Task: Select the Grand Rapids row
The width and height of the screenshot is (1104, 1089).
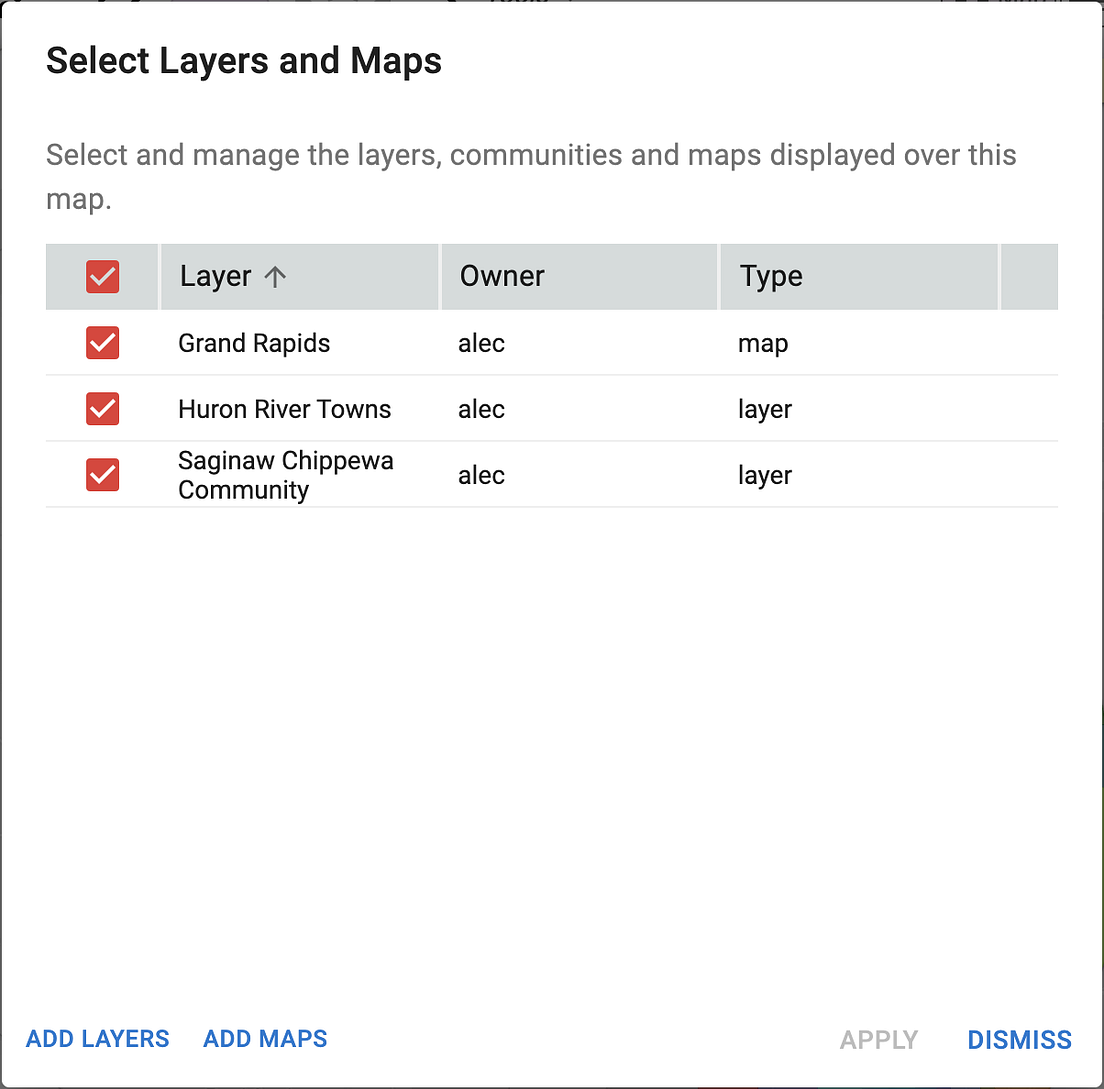Action: [254, 343]
